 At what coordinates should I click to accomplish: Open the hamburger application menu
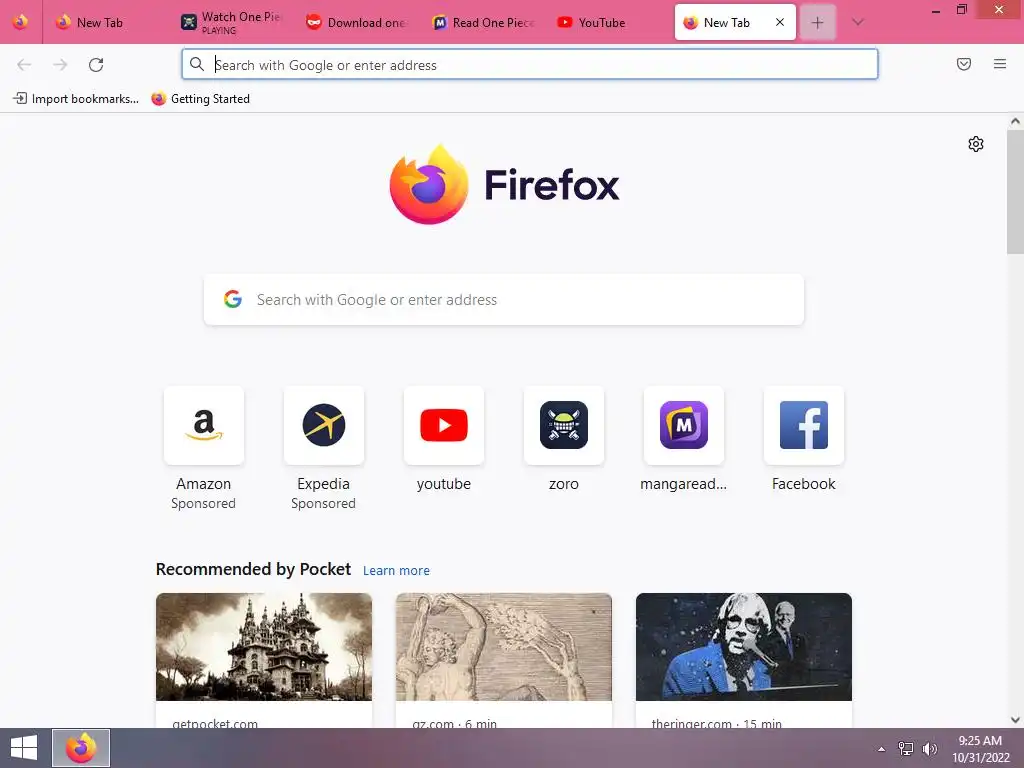[x=999, y=64]
